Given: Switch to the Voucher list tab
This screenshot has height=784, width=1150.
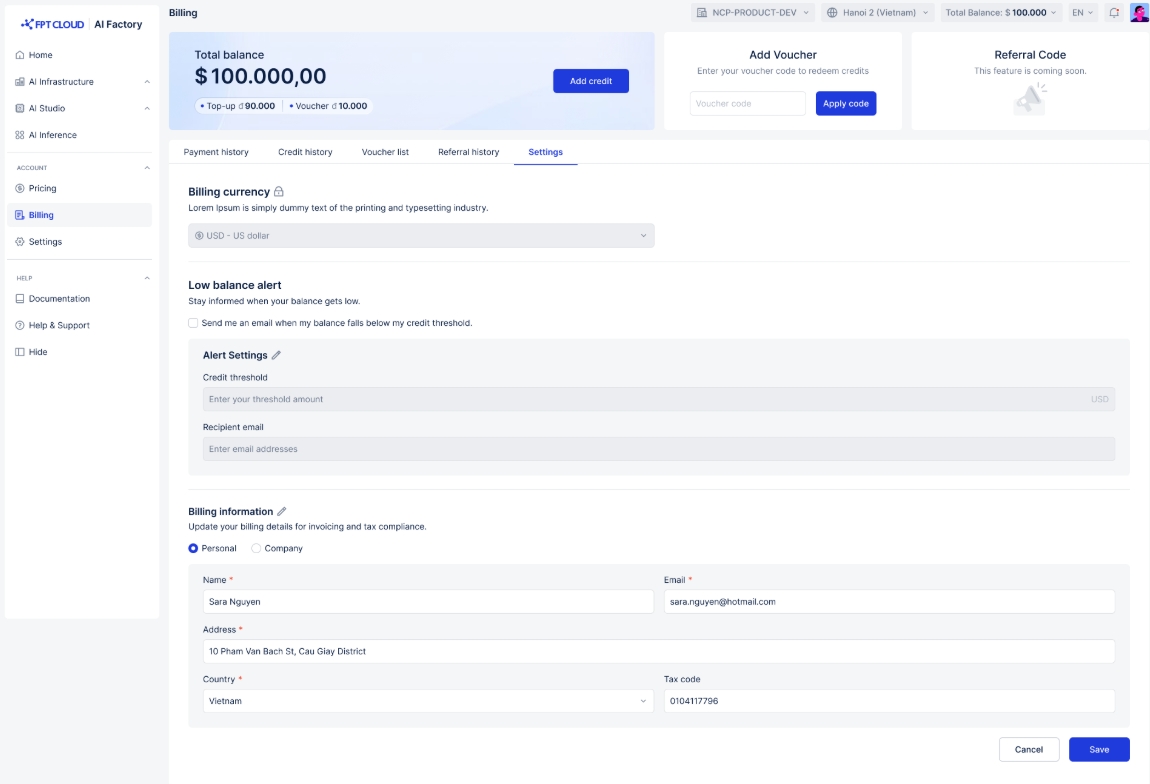Looking at the screenshot, I should [385, 152].
